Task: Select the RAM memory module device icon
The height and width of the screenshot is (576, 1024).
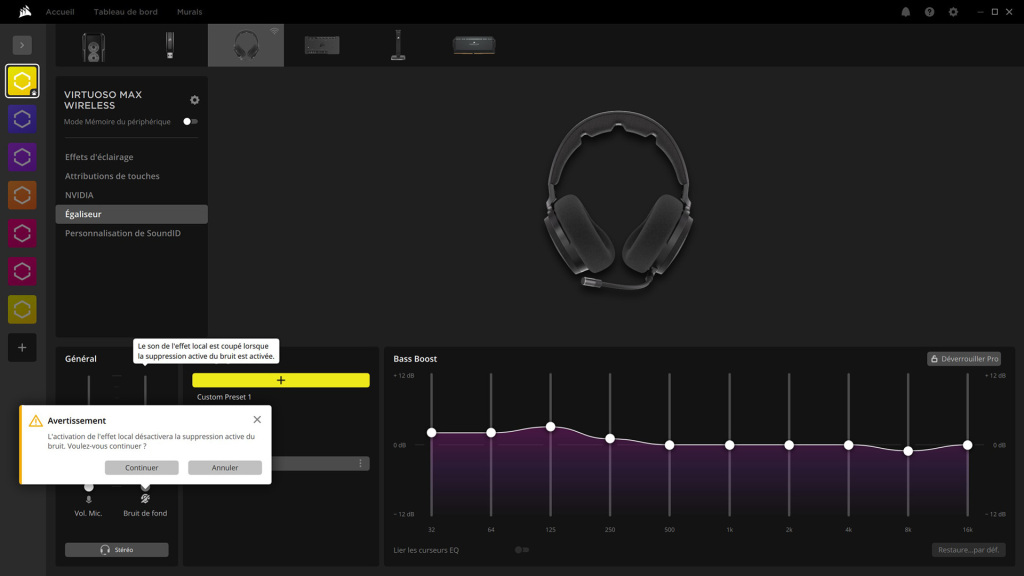Action: [x=474, y=45]
